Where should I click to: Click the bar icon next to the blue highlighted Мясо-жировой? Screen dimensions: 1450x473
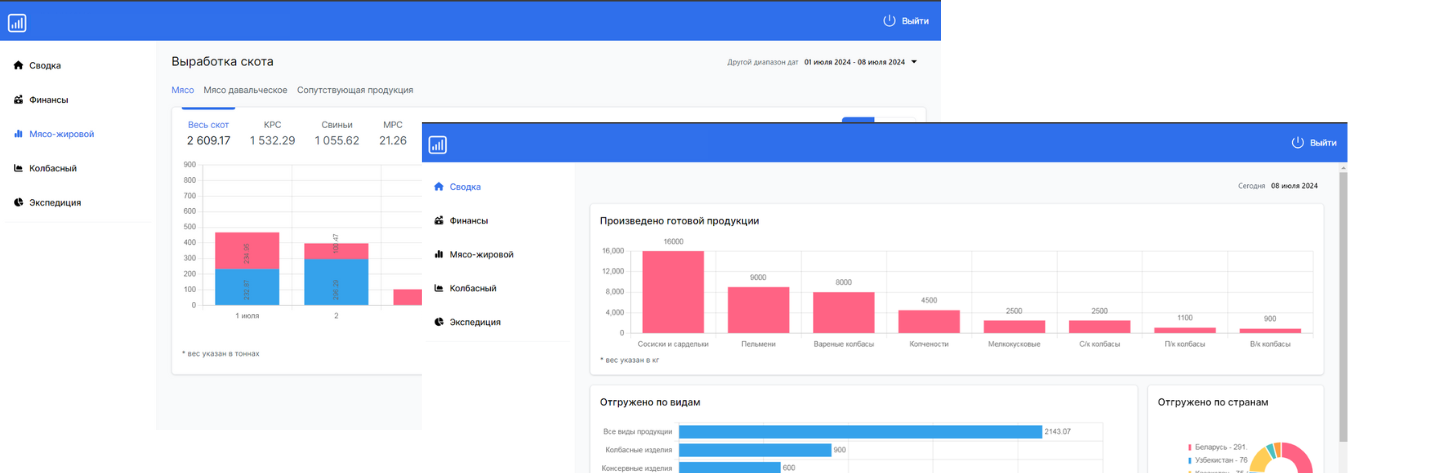[18, 134]
